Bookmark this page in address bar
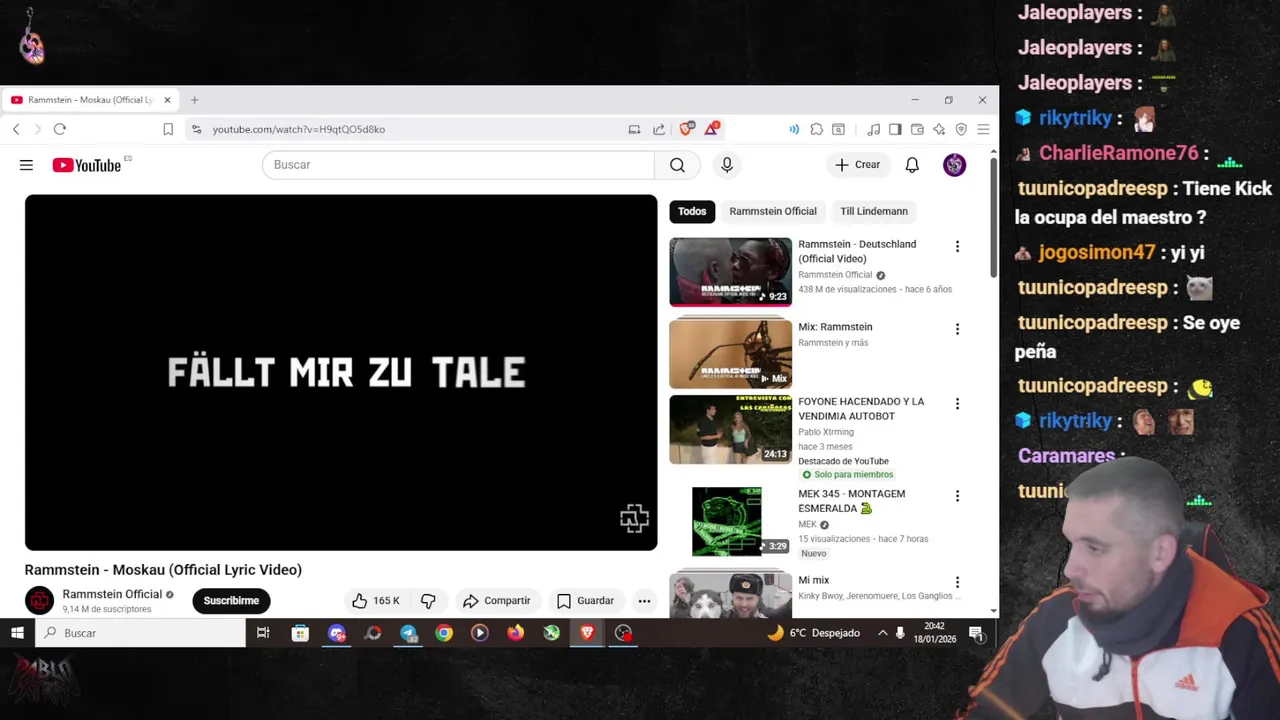This screenshot has width=1280, height=720. 168,129
